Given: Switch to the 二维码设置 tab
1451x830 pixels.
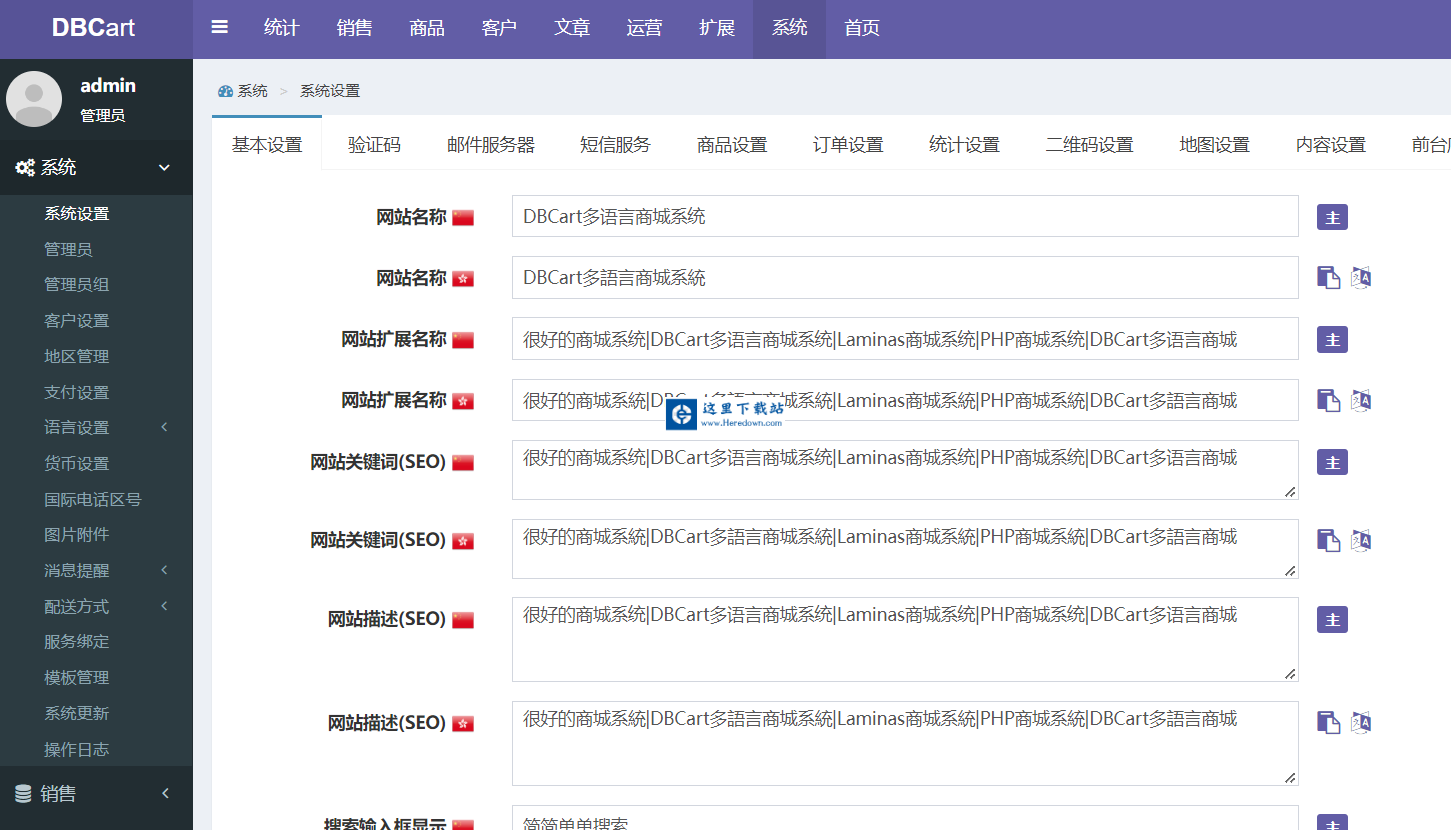Looking at the screenshot, I should (x=1089, y=145).
